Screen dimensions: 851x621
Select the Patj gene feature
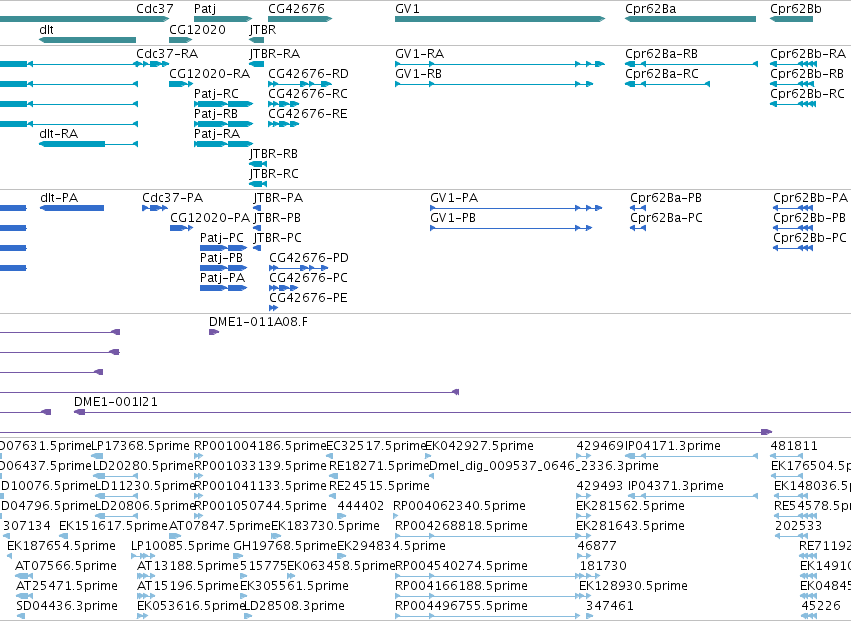click(223, 19)
